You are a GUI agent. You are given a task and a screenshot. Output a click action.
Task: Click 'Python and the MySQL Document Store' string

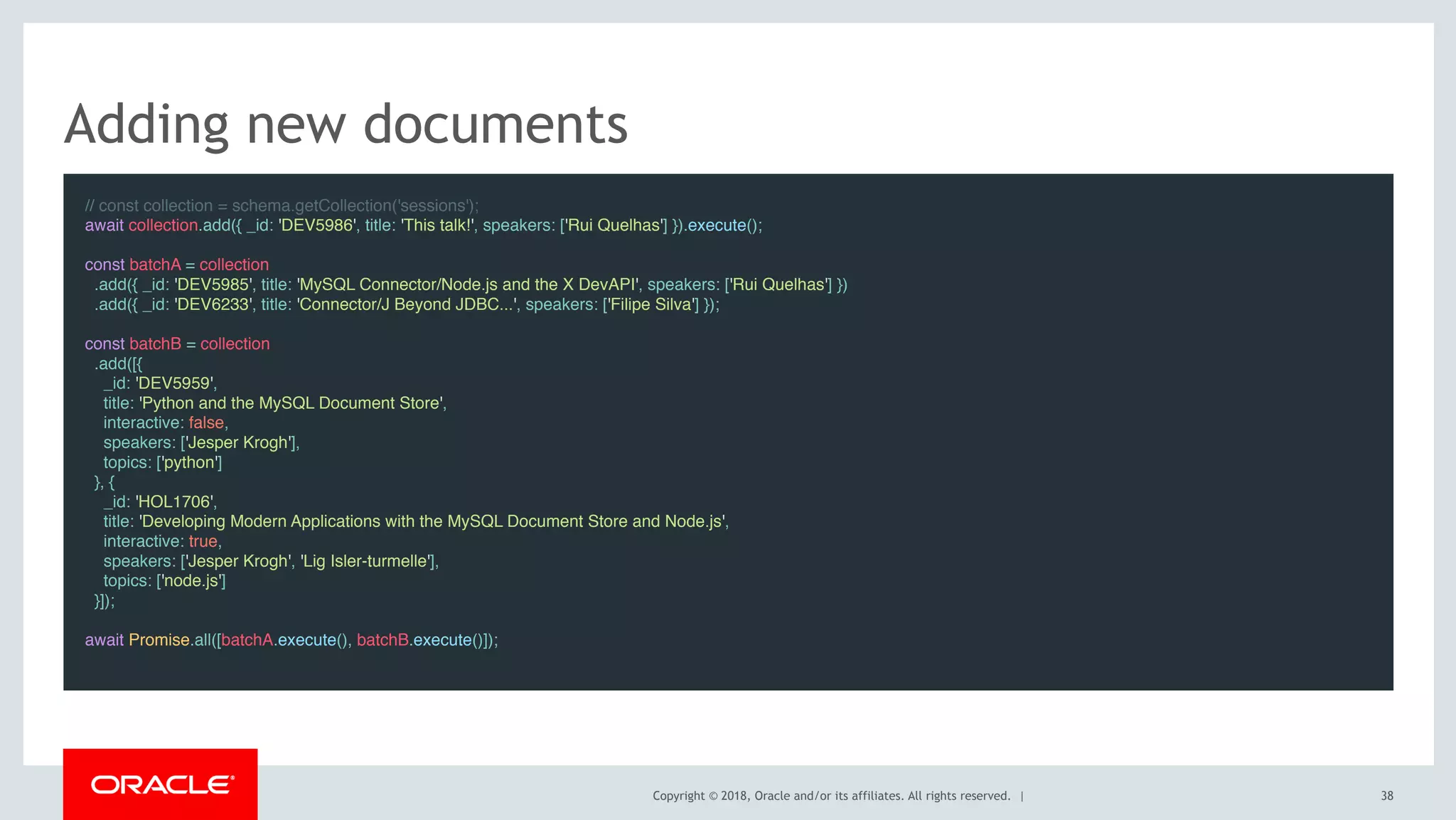(x=291, y=403)
